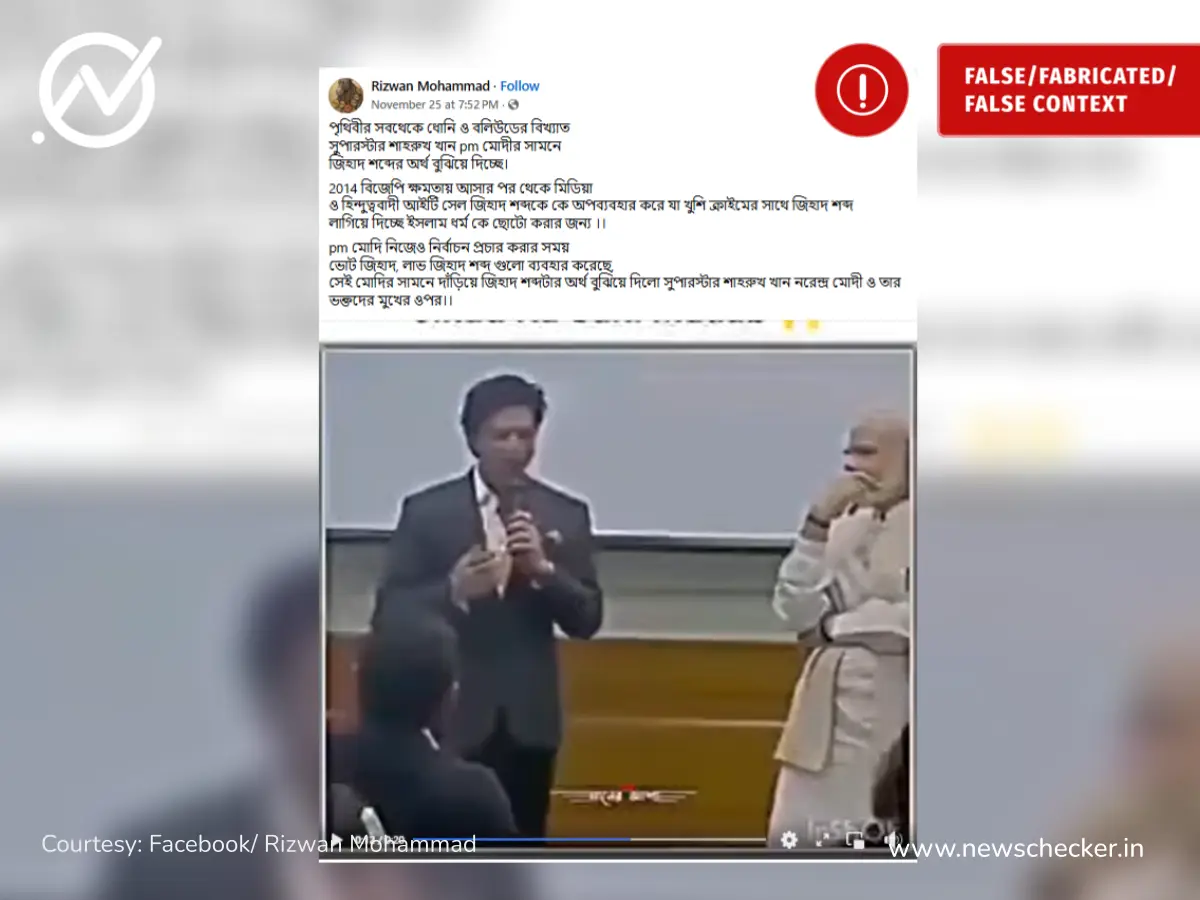Seek along the blue video progress bar
This screenshot has width=1200, height=900.
(590, 840)
